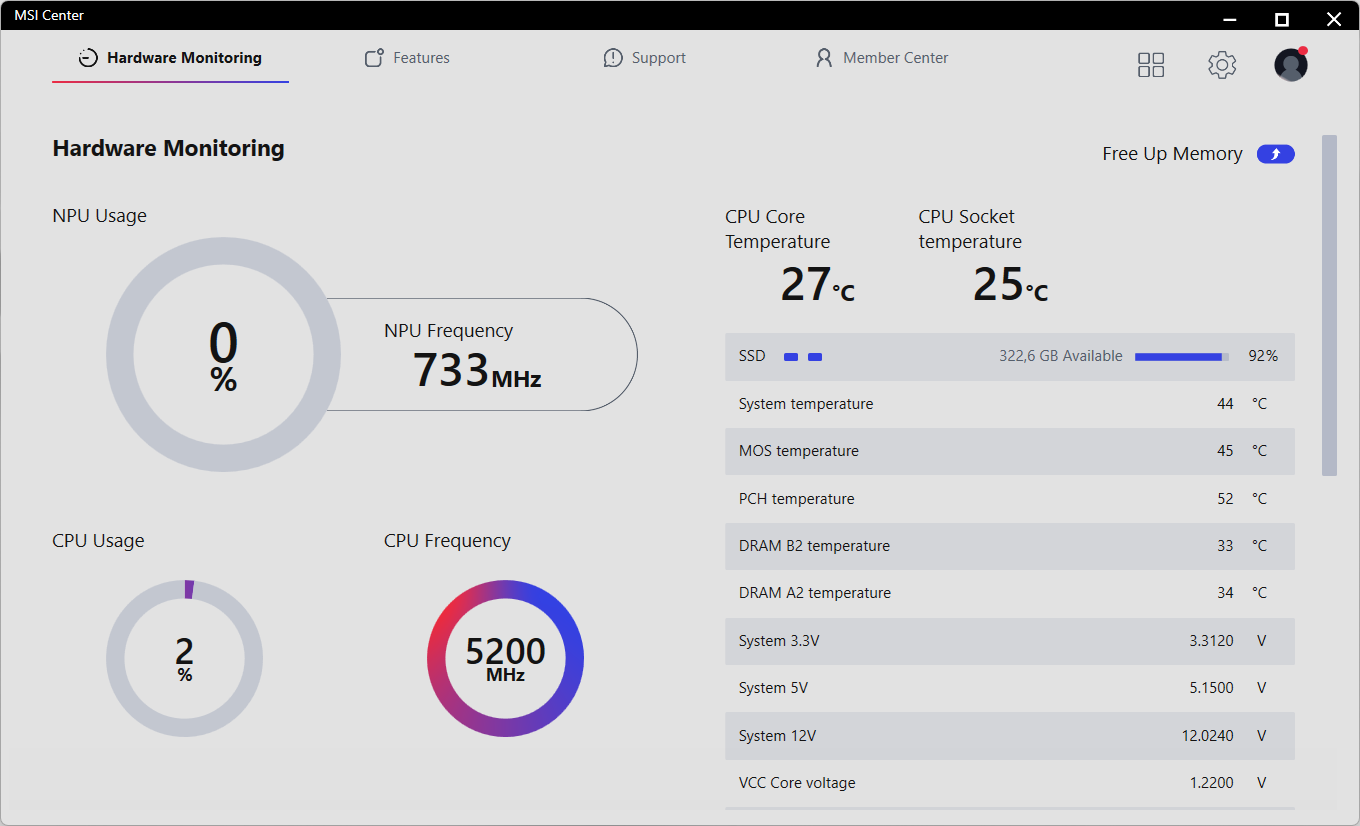The width and height of the screenshot is (1360, 826).
Task: Click the 3.3120 System 3.3V value
Action: tap(1212, 641)
